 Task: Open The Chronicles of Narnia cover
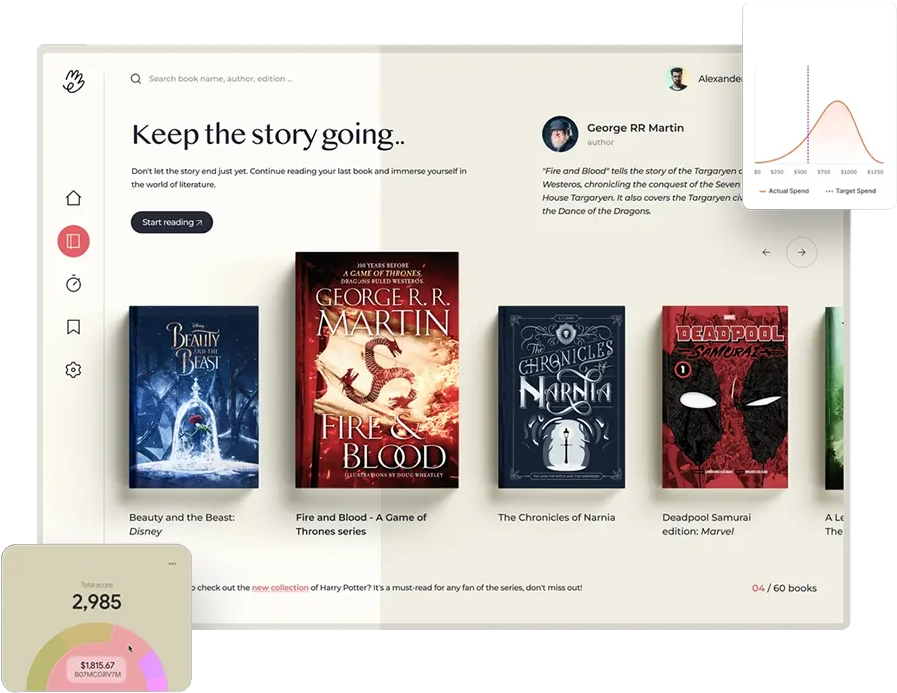(x=561, y=397)
